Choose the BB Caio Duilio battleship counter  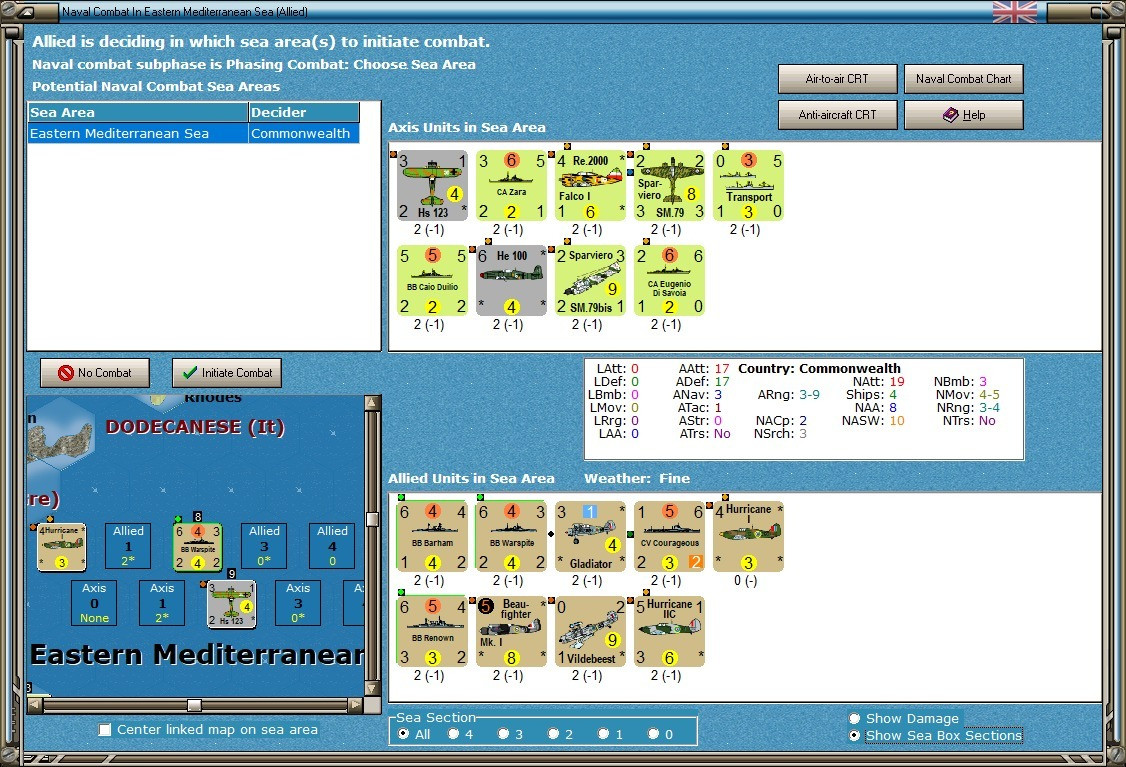(x=432, y=280)
